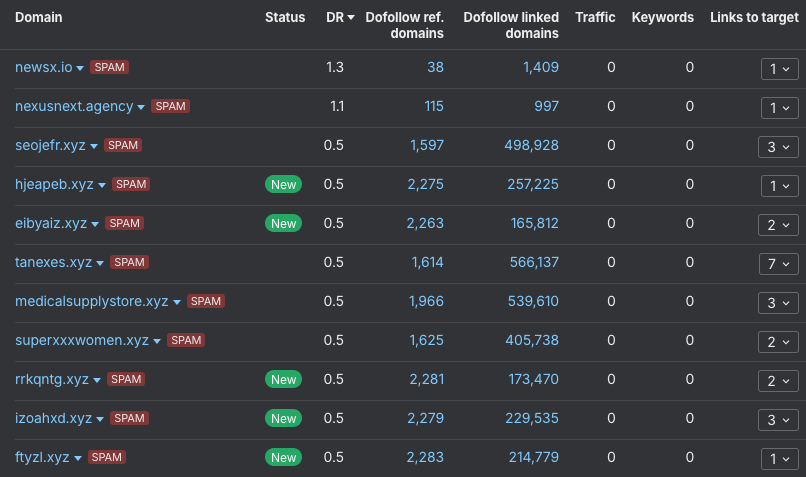The height and width of the screenshot is (477, 806).
Task: Expand the dropdown arrow next to tanexes.xyz
Action: pyautogui.click(x=100, y=264)
